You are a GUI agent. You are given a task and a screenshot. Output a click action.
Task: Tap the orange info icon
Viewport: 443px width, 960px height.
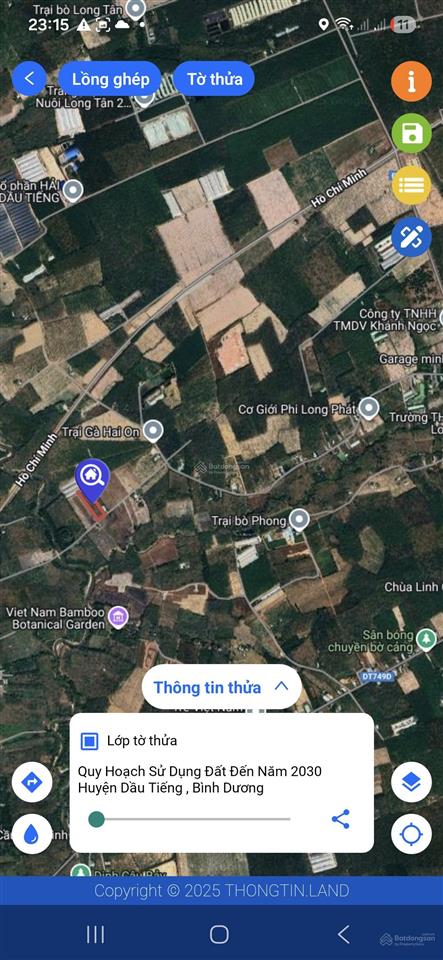click(411, 81)
